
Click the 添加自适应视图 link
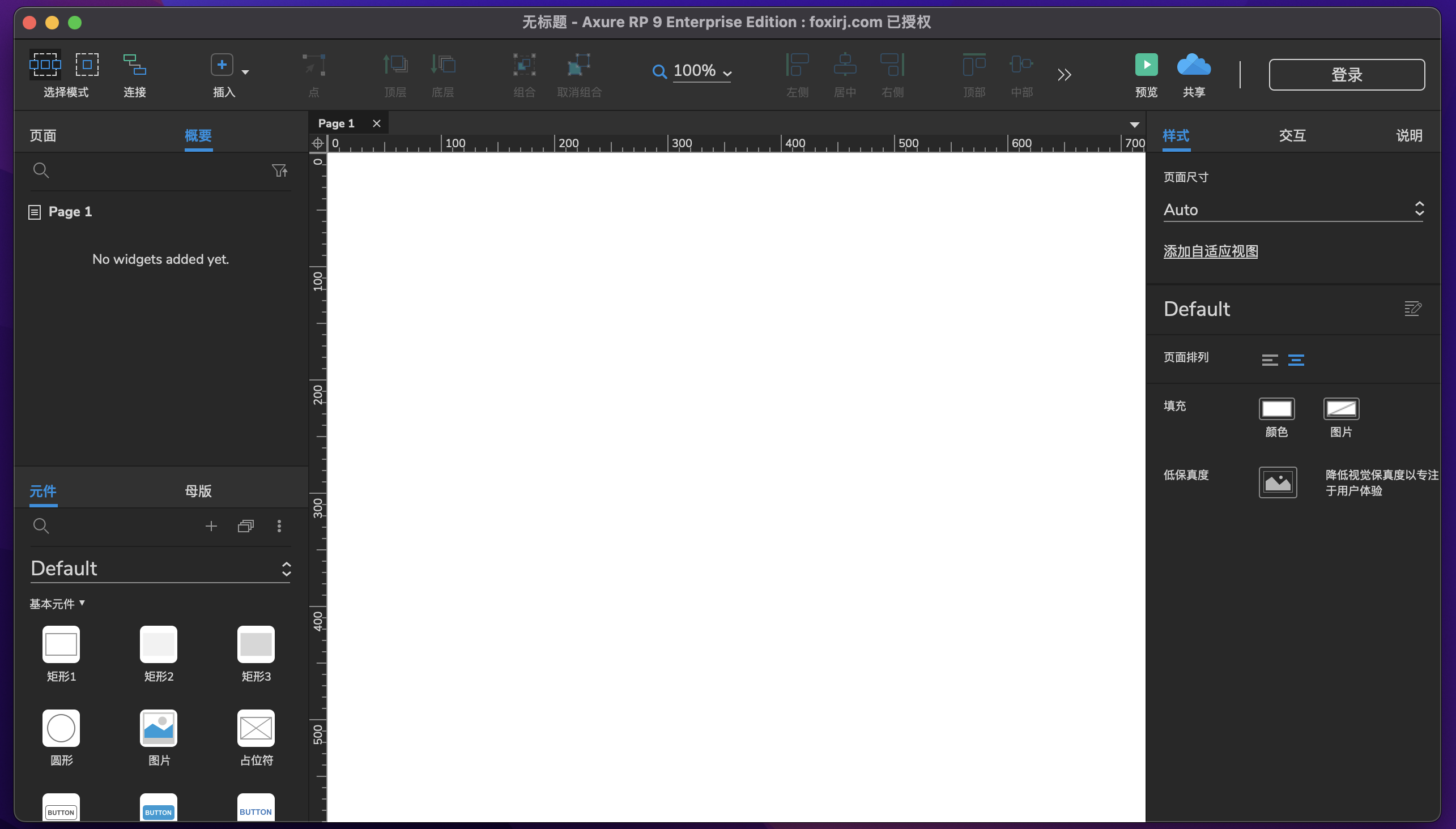1211,251
